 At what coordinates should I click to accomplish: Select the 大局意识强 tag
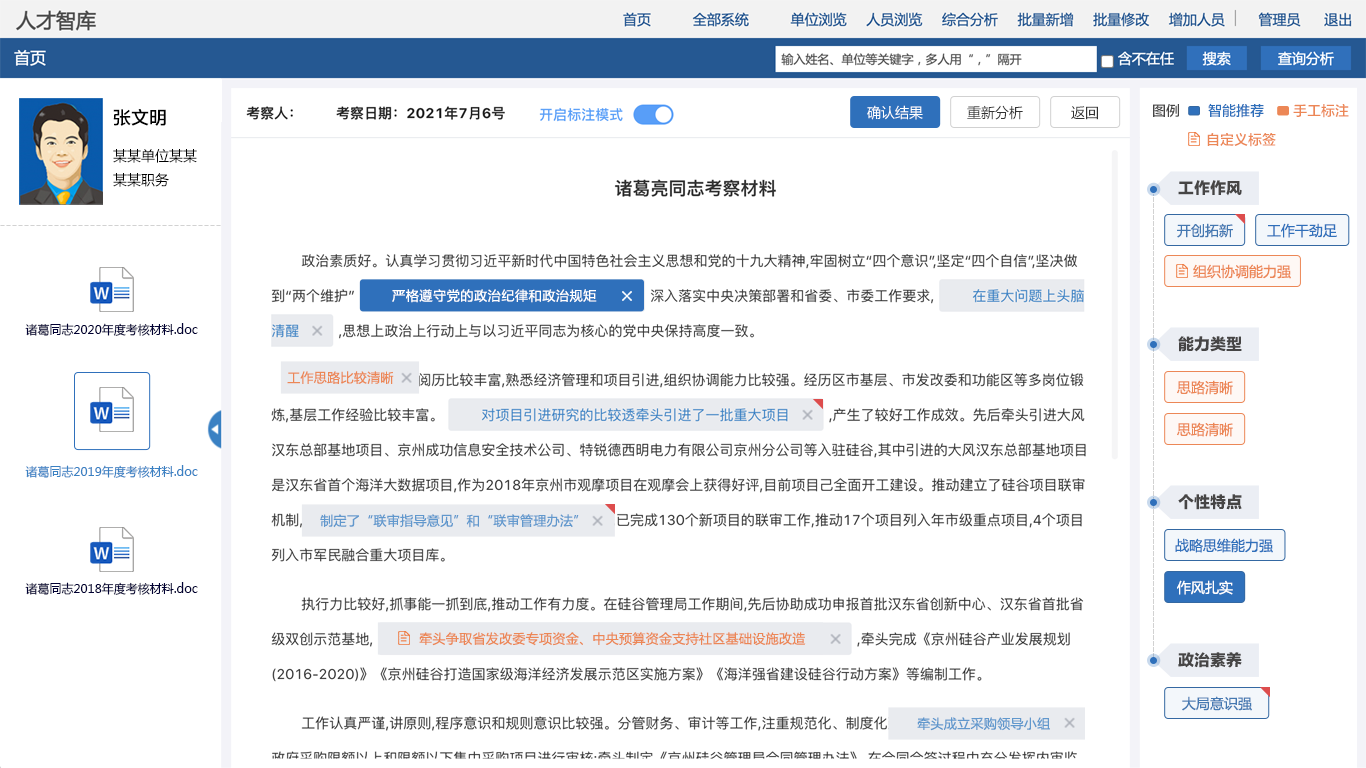click(x=1216, y=703)
